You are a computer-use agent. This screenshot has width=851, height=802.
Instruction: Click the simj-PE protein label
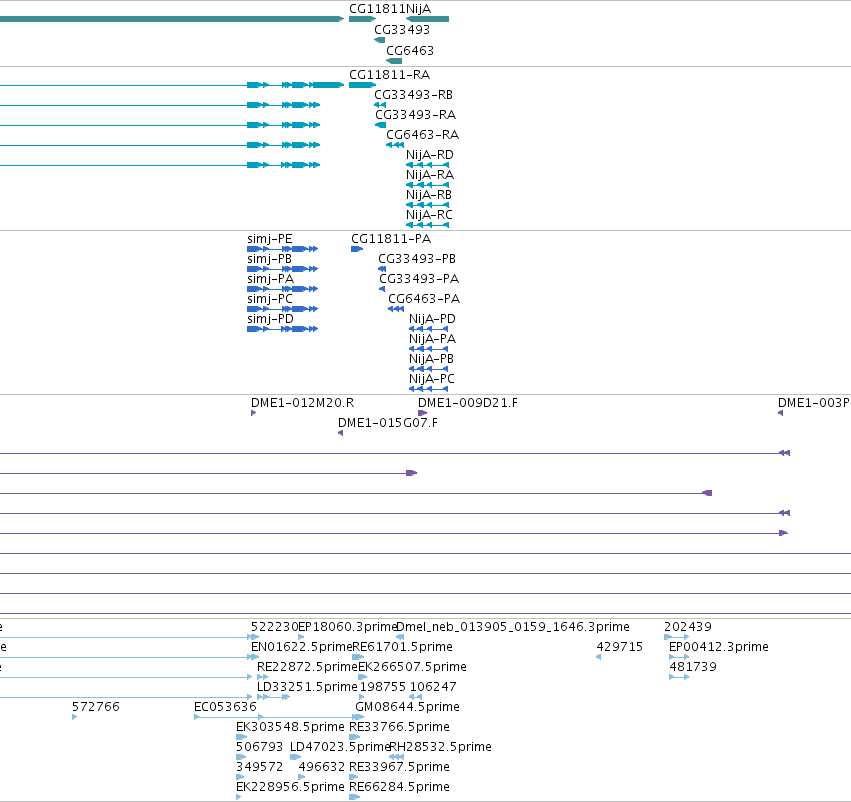point(270,239)
